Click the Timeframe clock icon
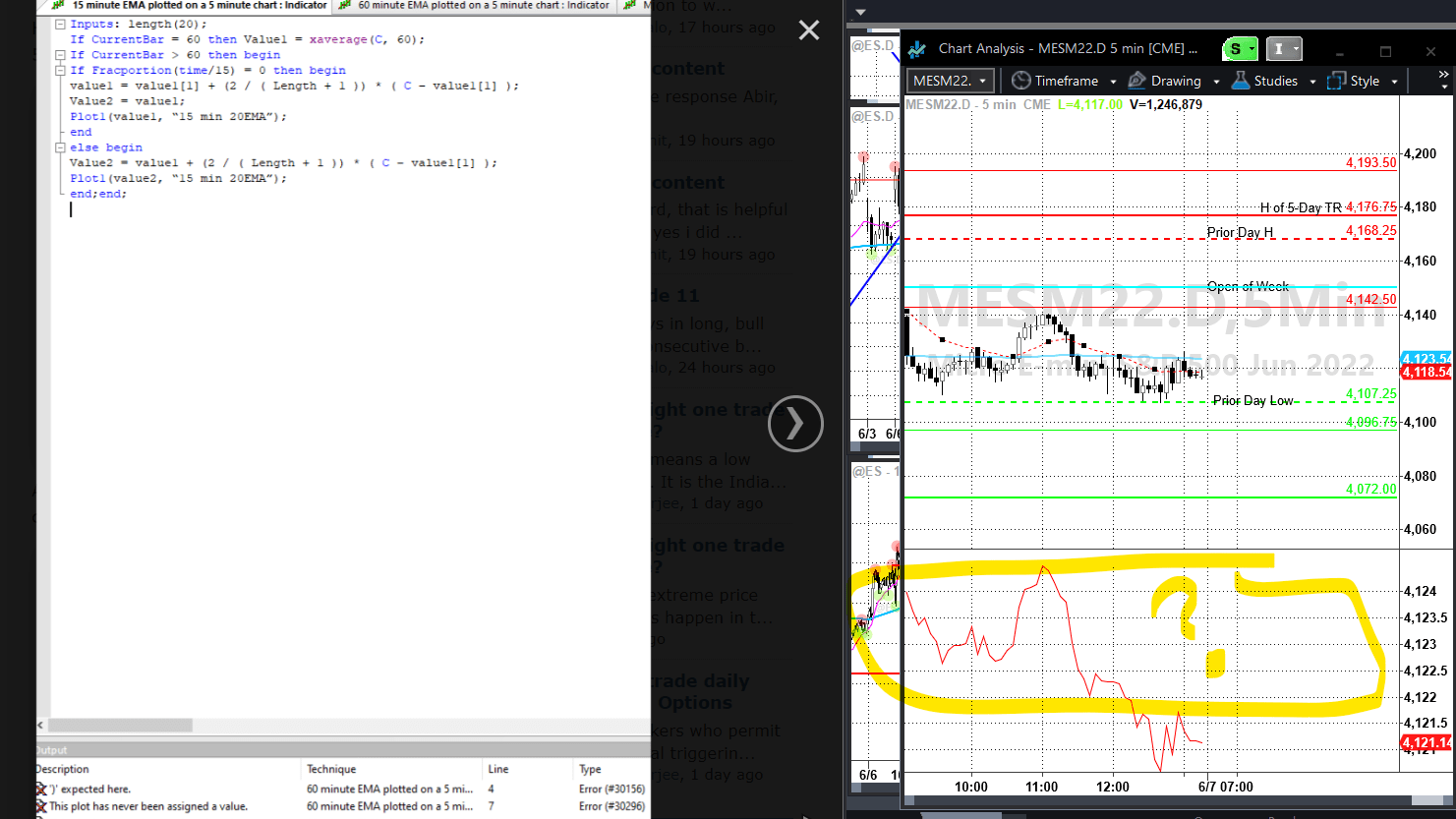This screenshot has width=1456, height=819. [x=1020, y=81]
